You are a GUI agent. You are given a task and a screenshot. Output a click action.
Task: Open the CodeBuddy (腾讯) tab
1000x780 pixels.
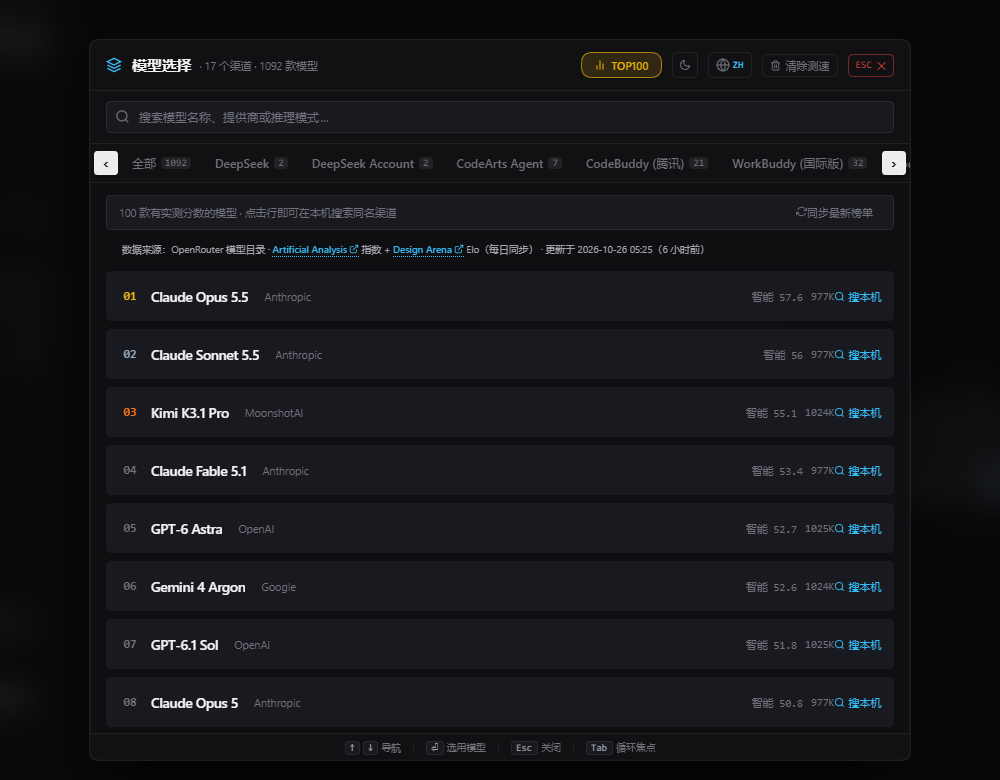click(646, 163)
